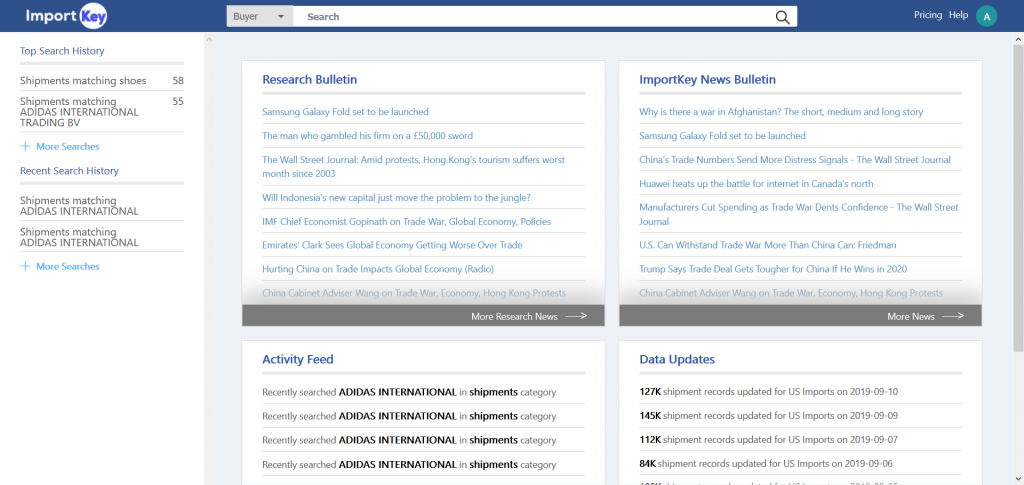Click the 112K shipment records update 2019-09-07
The height and width of the screenshot is (485, 1024).
pos(769,439)
